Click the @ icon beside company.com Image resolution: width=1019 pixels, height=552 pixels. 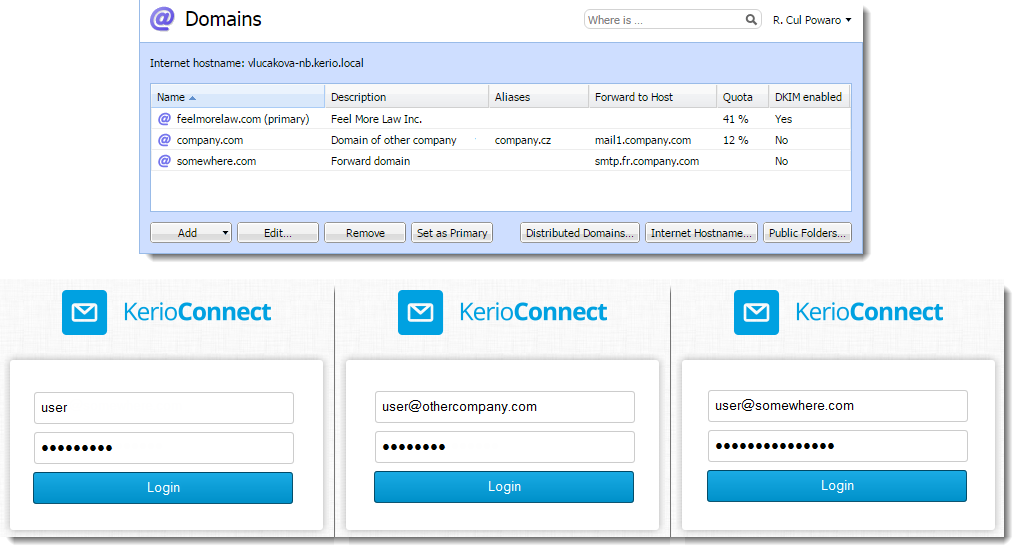tap(164, 140)
